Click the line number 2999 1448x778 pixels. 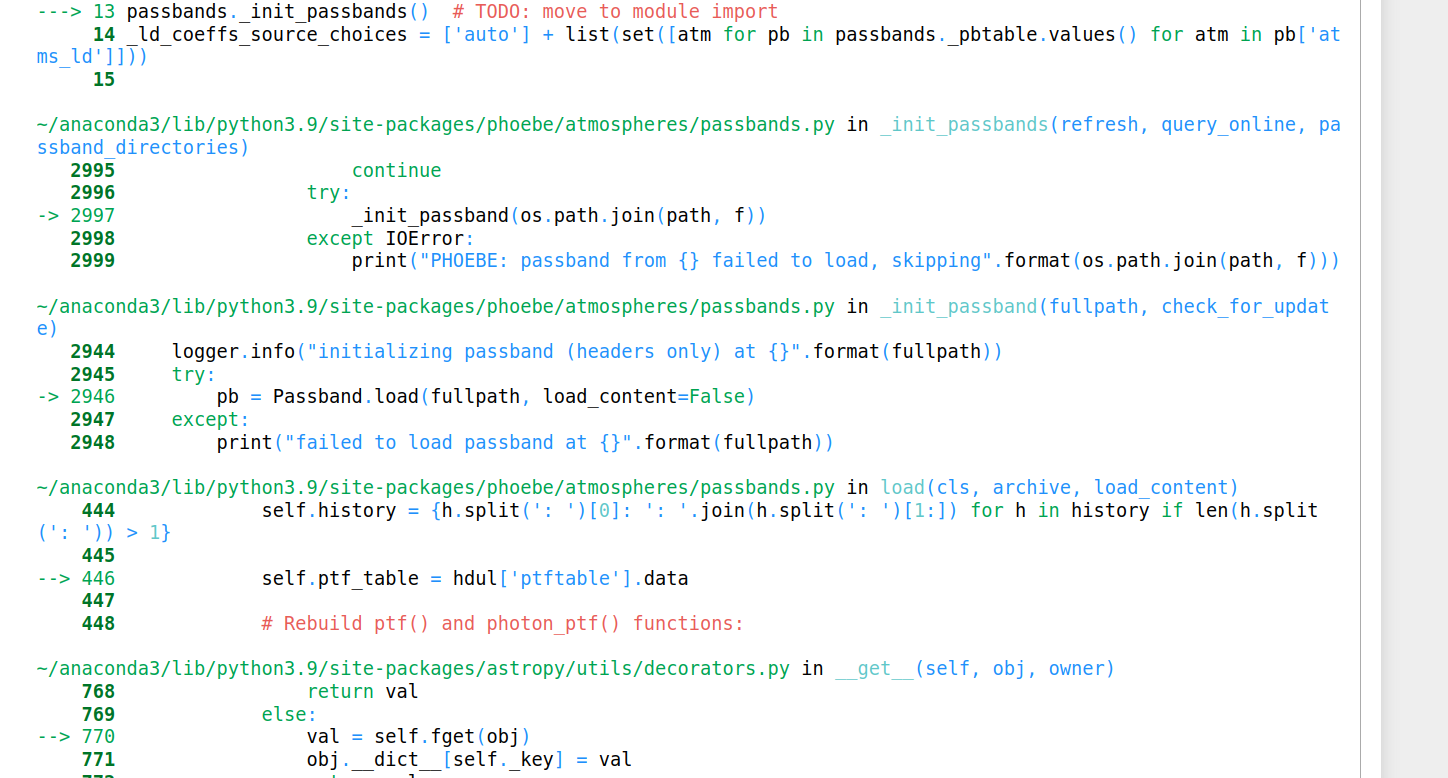pyautogui.click(x=93, y=261)
